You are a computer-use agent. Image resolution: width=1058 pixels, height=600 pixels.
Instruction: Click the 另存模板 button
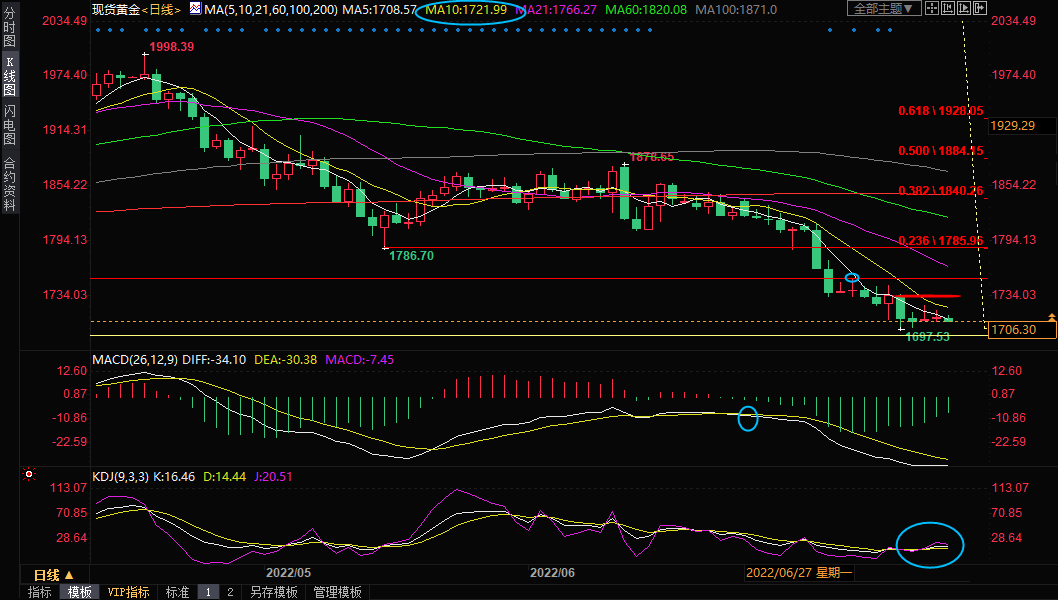(273, 592)
